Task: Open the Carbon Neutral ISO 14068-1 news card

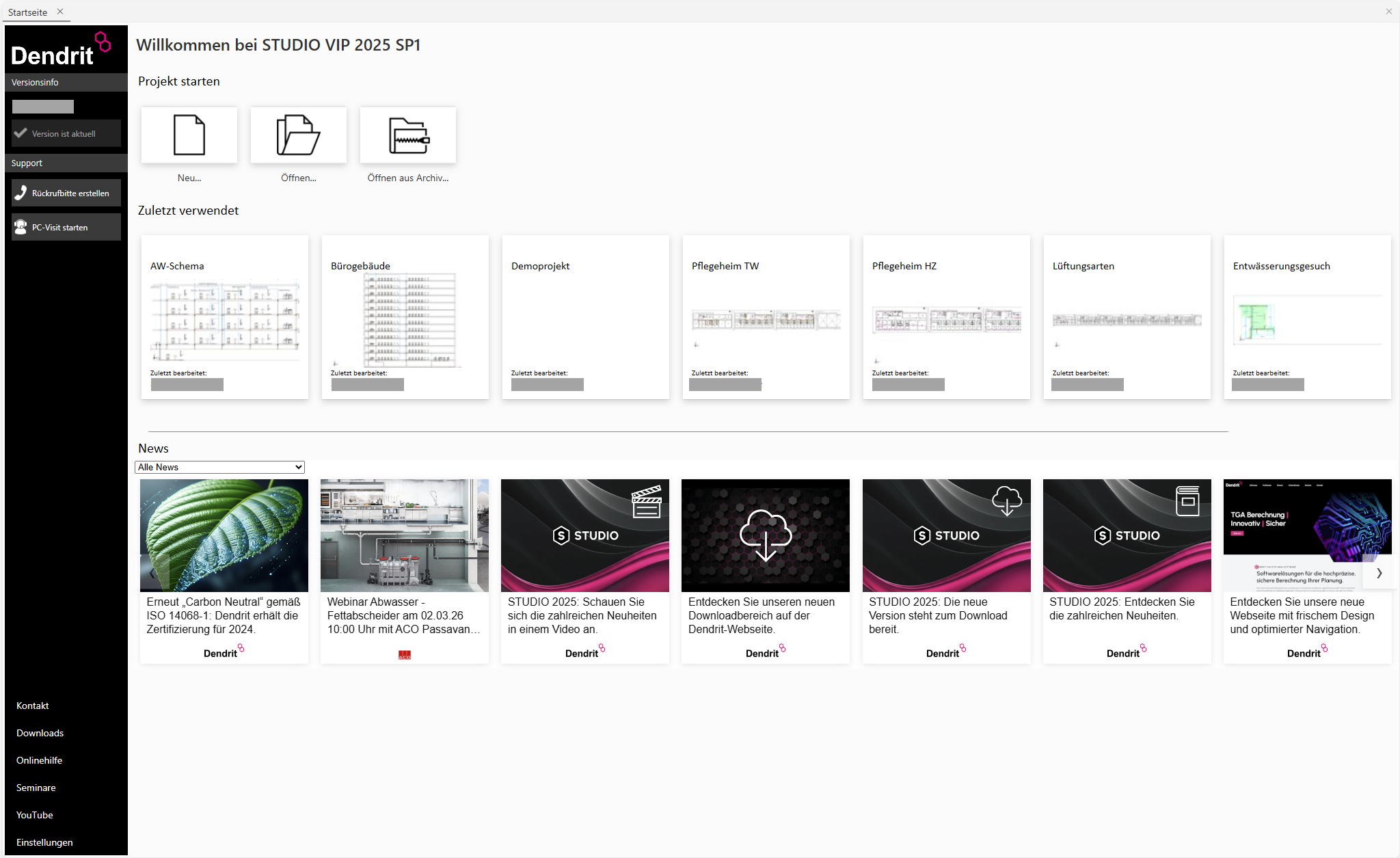Action: 224,572
